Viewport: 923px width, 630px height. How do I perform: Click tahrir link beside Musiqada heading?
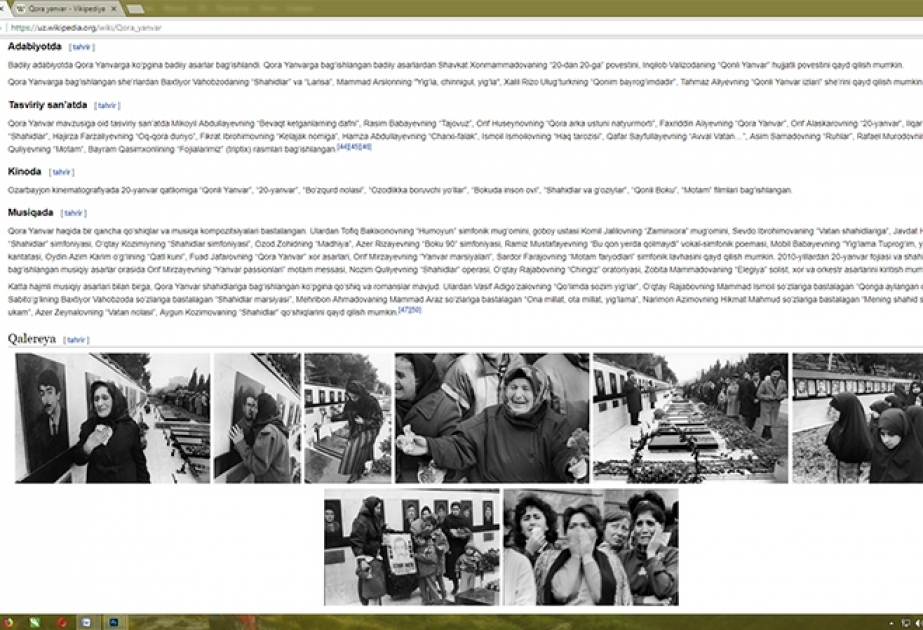point(74,213)
